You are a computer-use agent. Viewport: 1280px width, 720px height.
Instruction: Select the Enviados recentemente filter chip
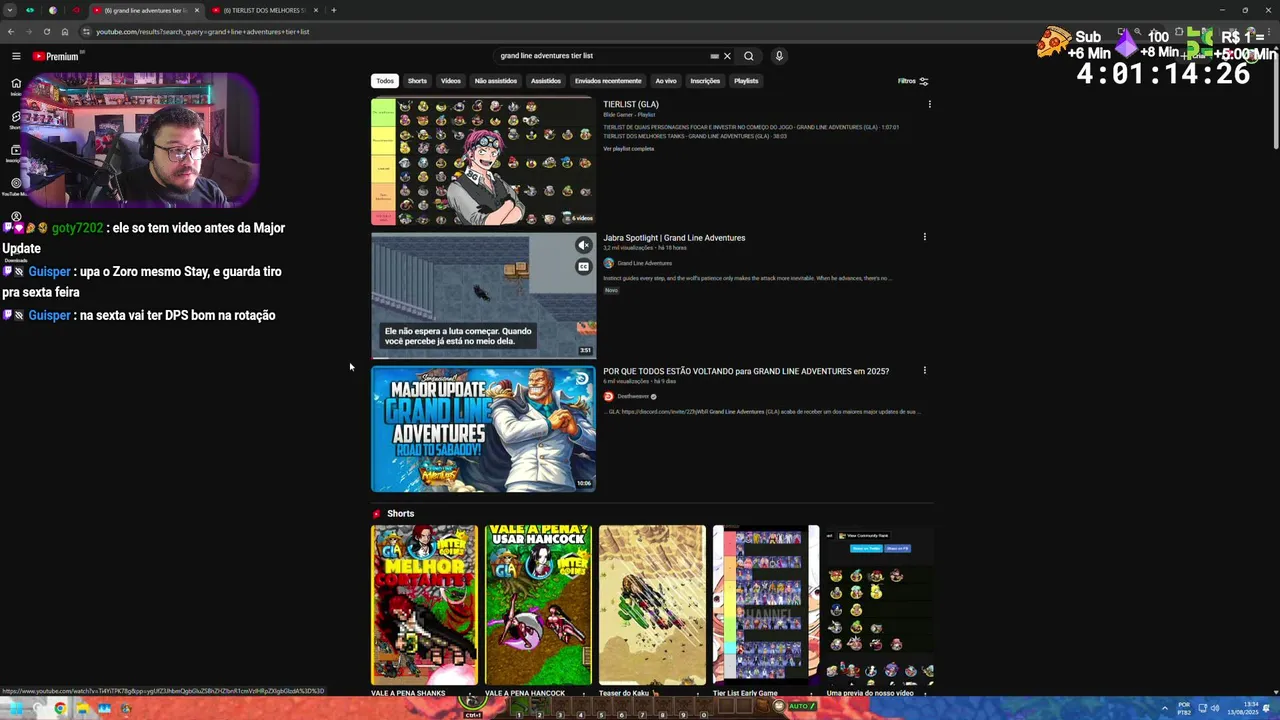(x=608, y=81)
